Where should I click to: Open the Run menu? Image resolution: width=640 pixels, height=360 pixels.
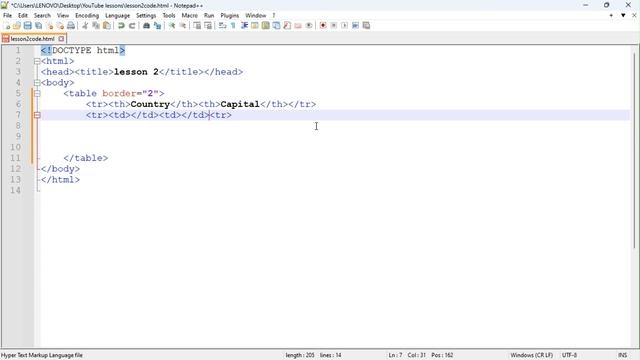point(209,16)
